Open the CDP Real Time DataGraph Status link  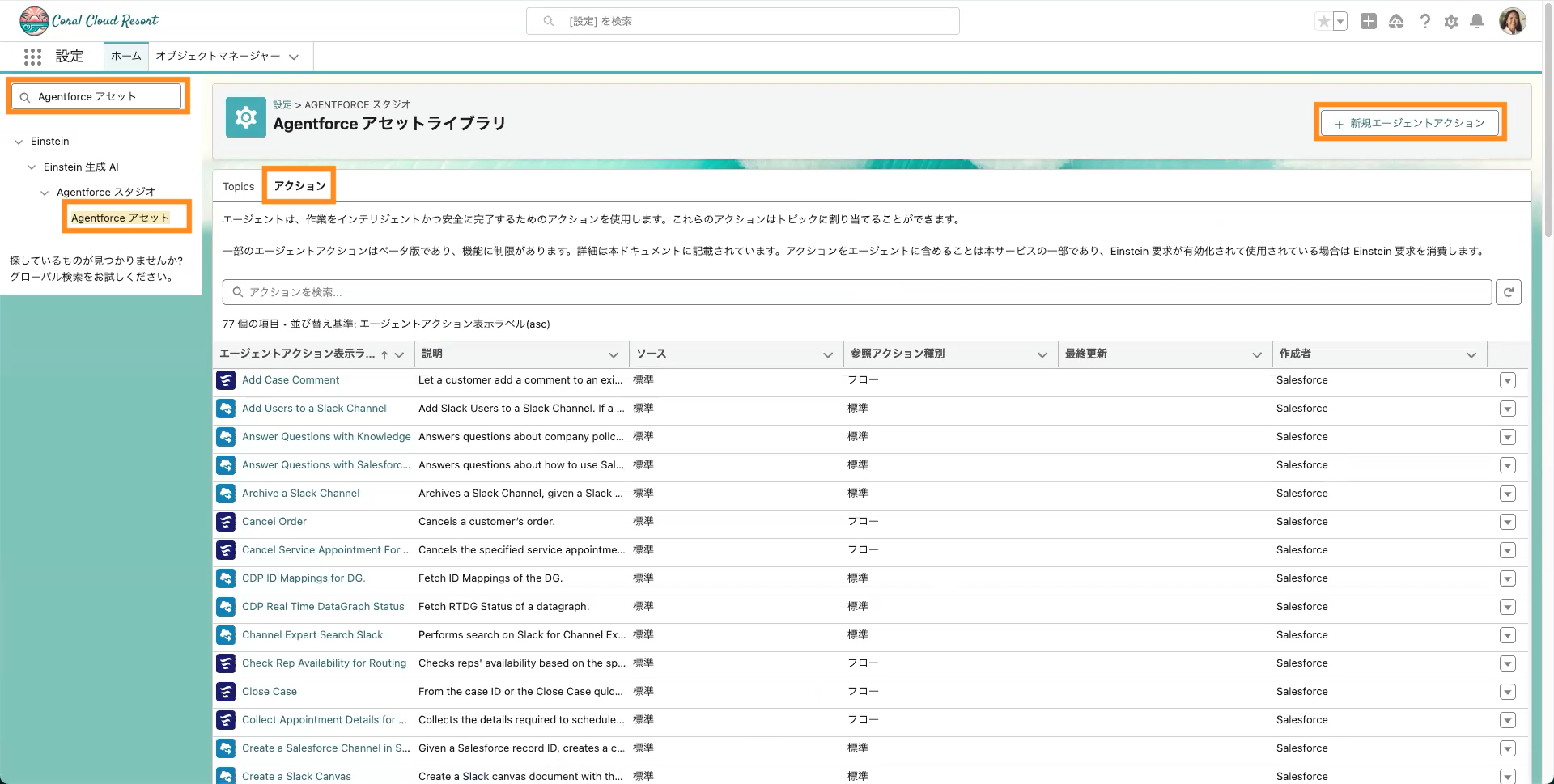[x=323, y=607]
